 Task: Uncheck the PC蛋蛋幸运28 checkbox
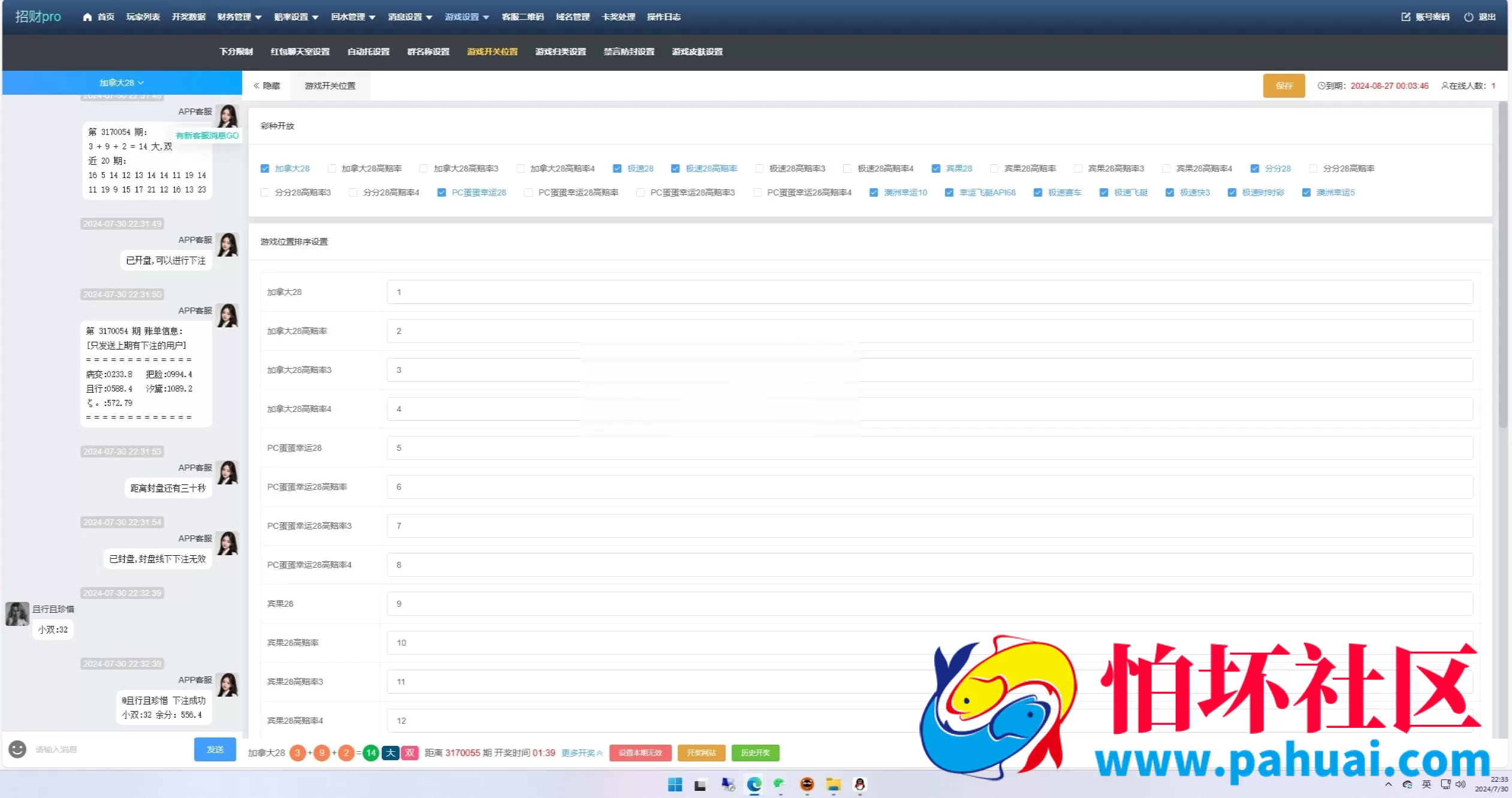(442, 192)
